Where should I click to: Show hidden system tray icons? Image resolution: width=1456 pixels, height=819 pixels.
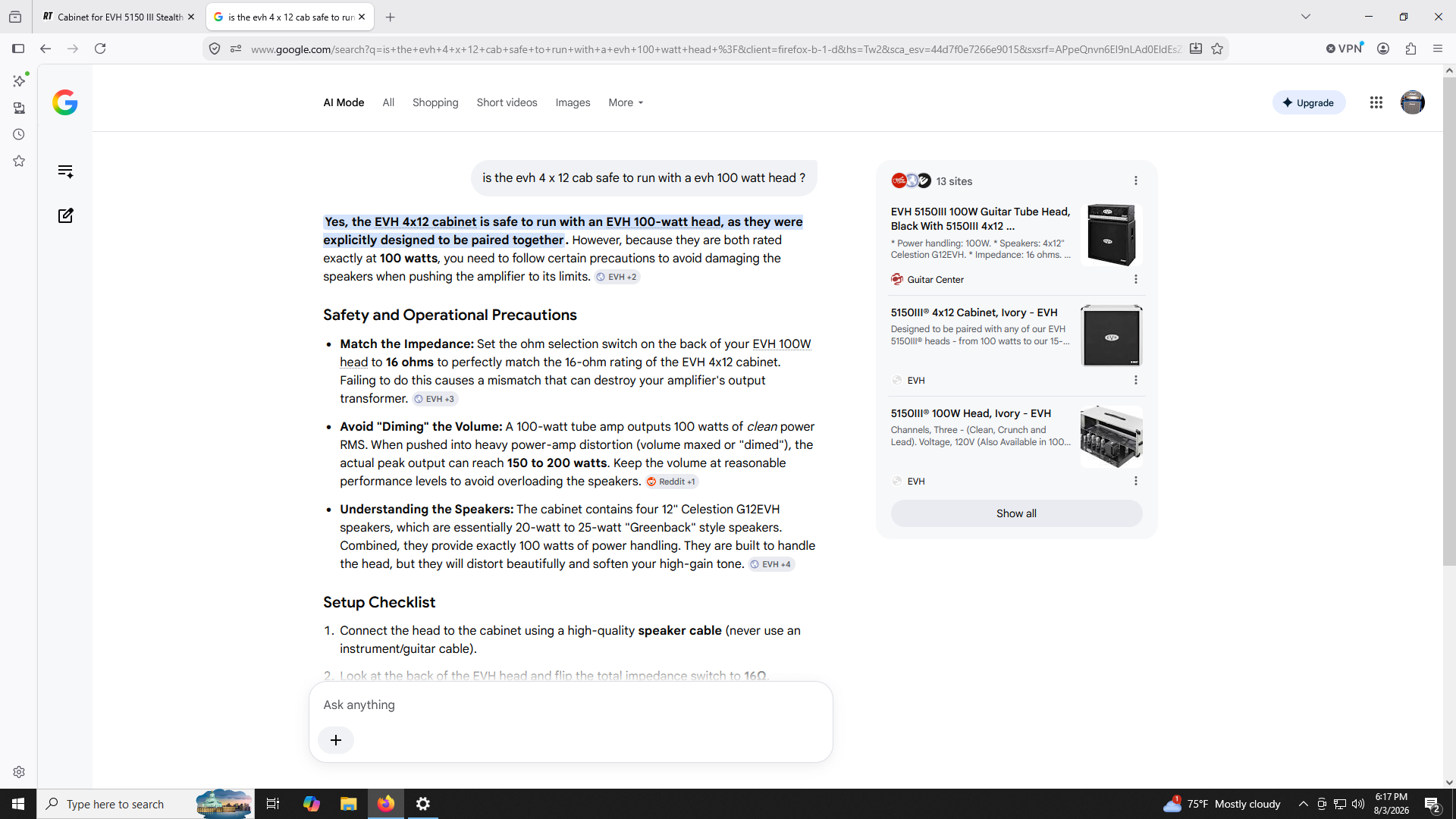1303,804
